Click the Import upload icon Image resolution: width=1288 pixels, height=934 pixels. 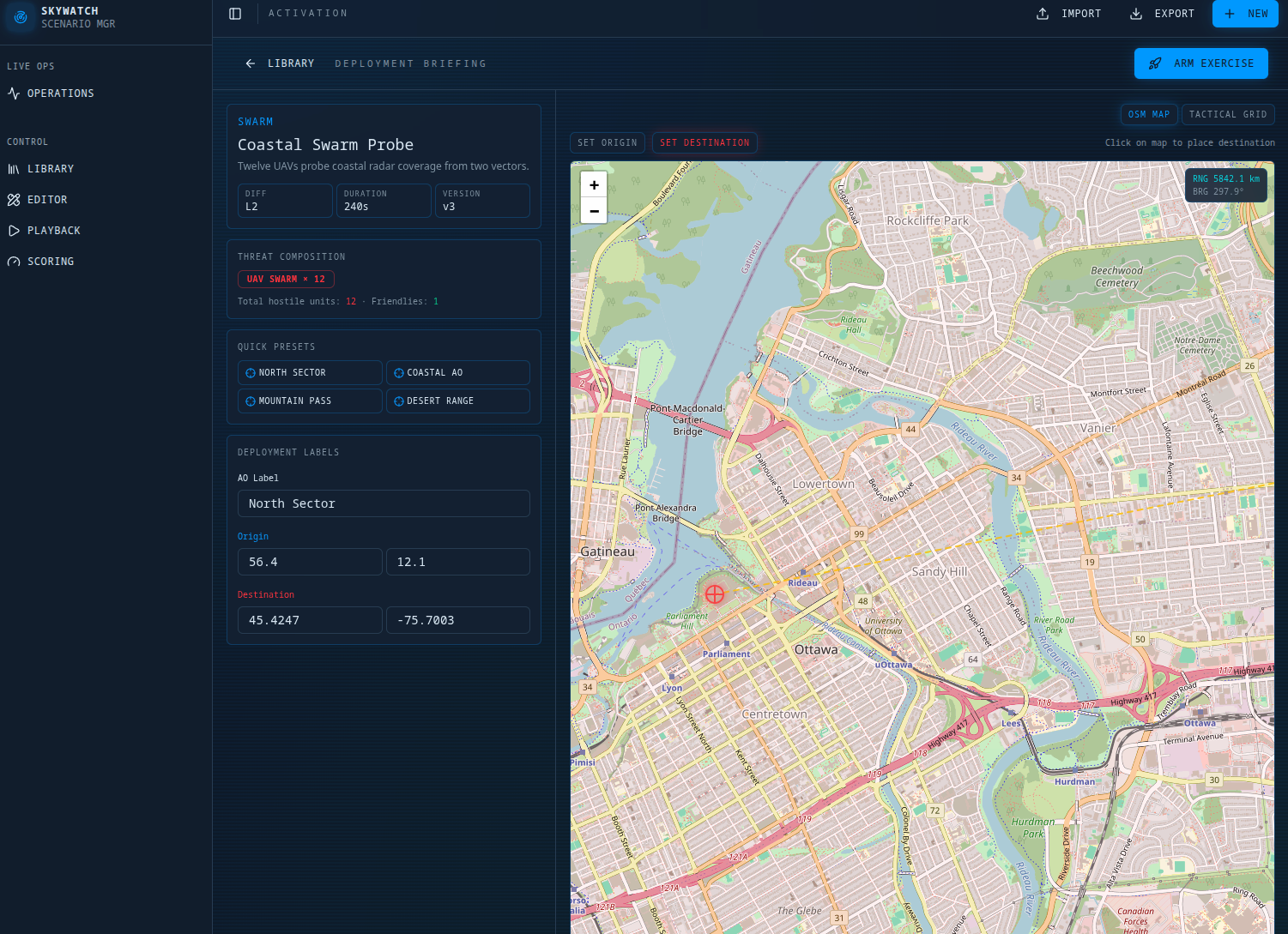coord(1043,14)
